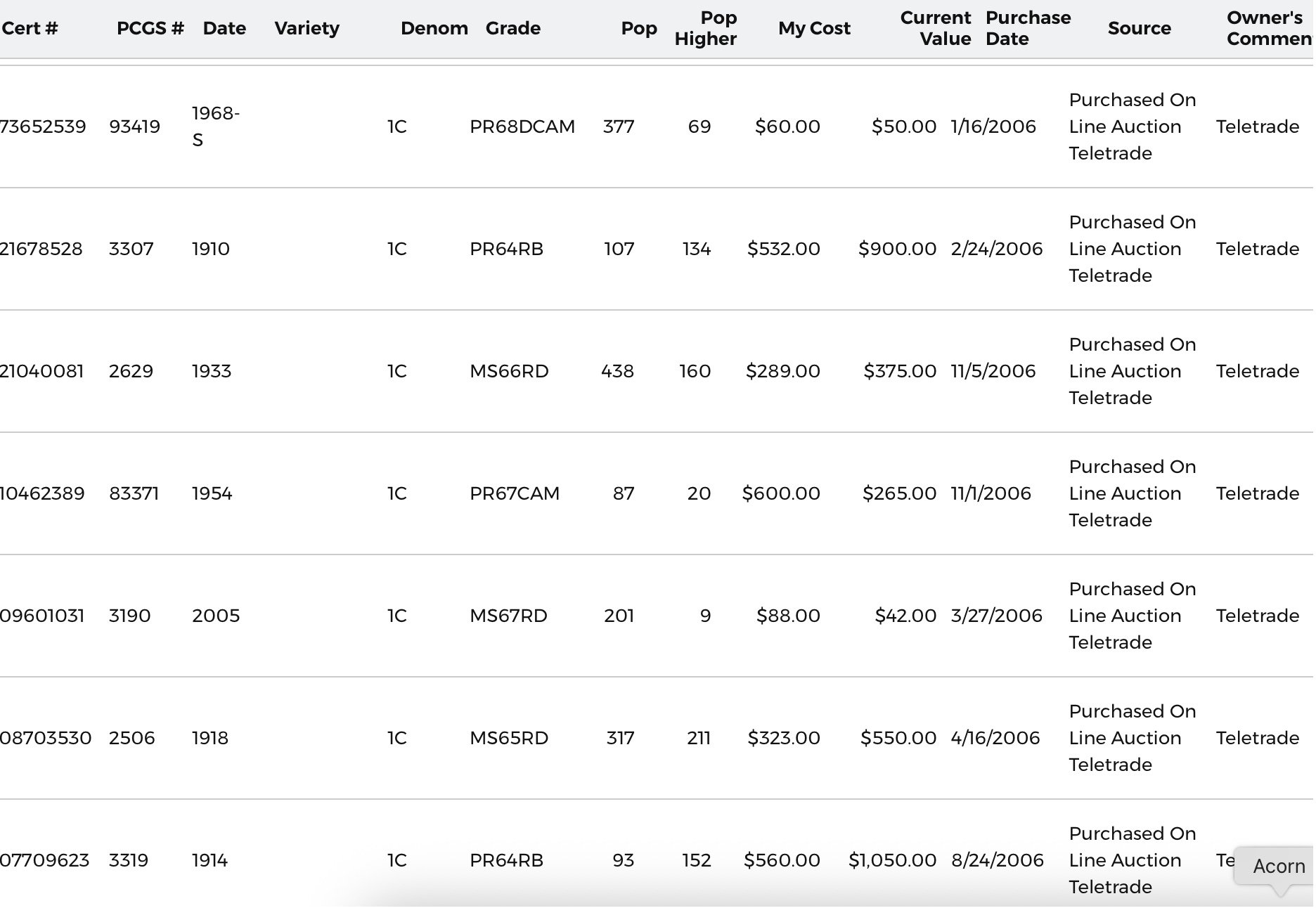Click the Pop Higher column header
This screenshot has width=1316, height=908.
pos(705,28)
